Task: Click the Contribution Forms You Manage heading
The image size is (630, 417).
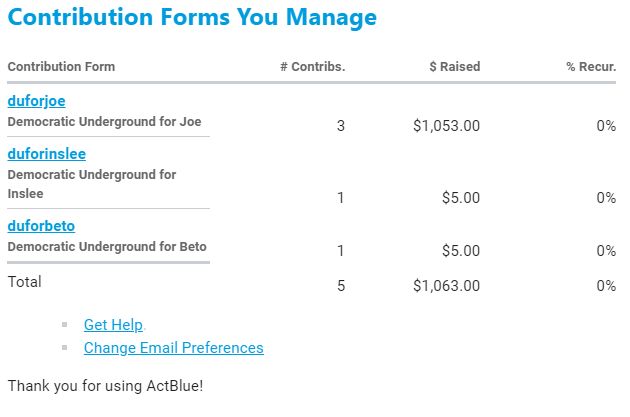Action: (x=193, y=18)
